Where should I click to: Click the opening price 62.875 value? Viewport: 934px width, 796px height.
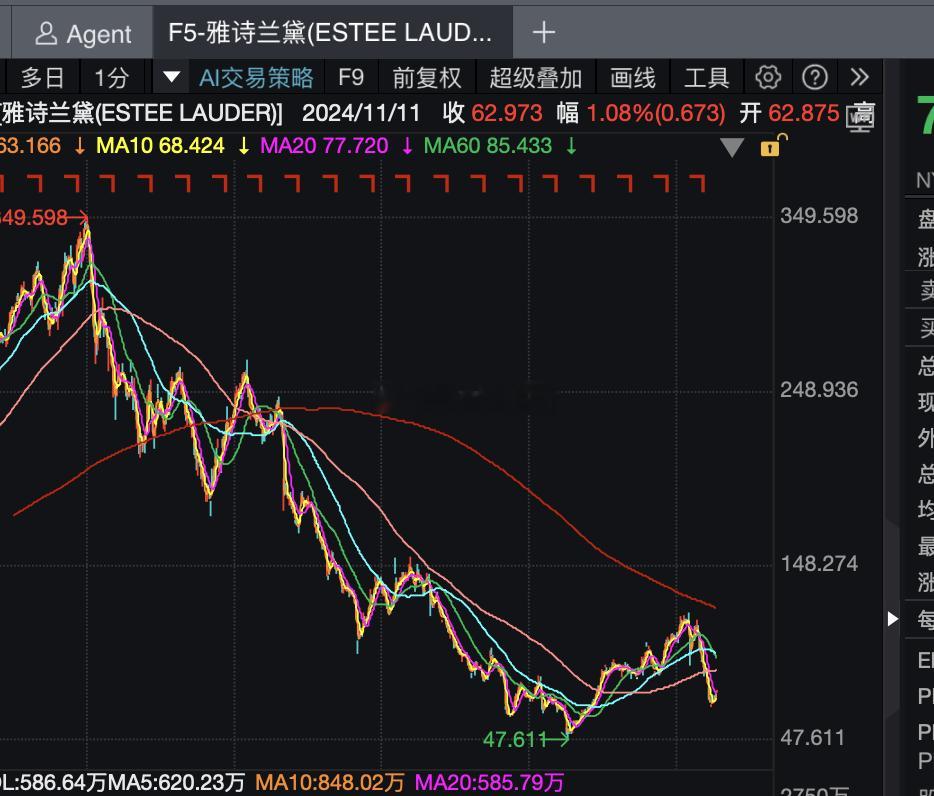pos(804,113)
